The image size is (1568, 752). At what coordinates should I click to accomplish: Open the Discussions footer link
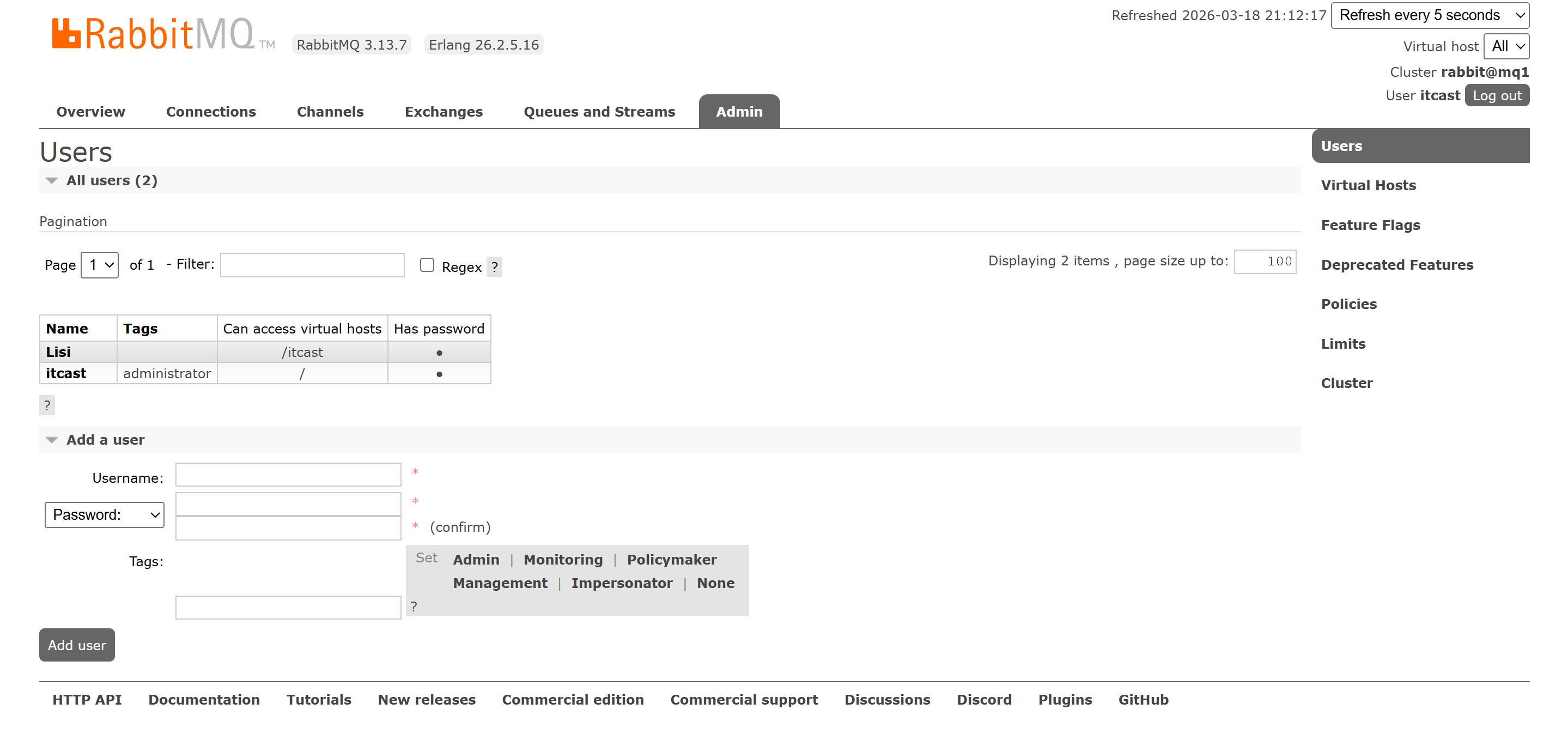[x=887, y=700]
